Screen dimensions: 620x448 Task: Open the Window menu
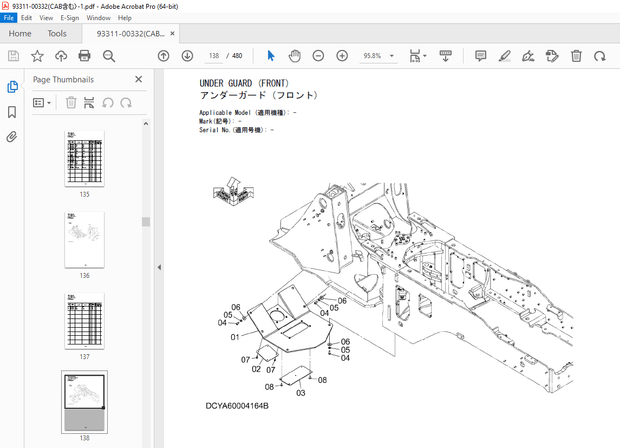click(x=98, y=18)
